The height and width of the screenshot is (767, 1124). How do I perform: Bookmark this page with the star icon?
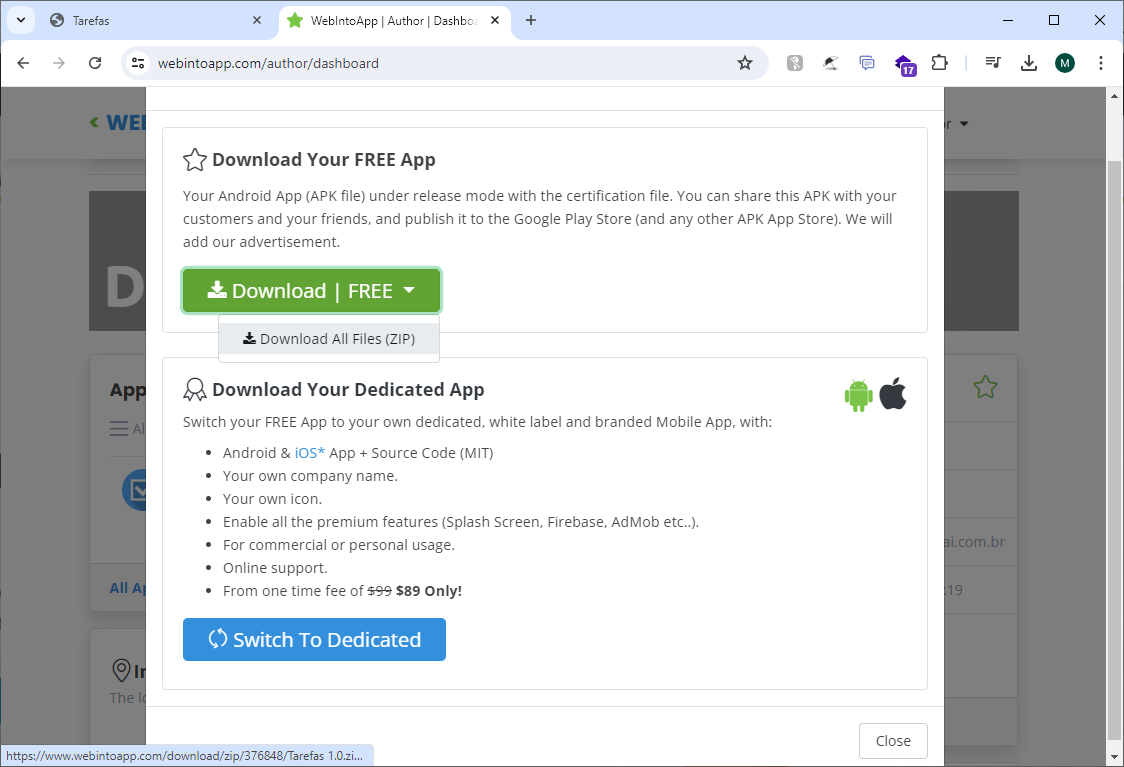coord(745,63)
